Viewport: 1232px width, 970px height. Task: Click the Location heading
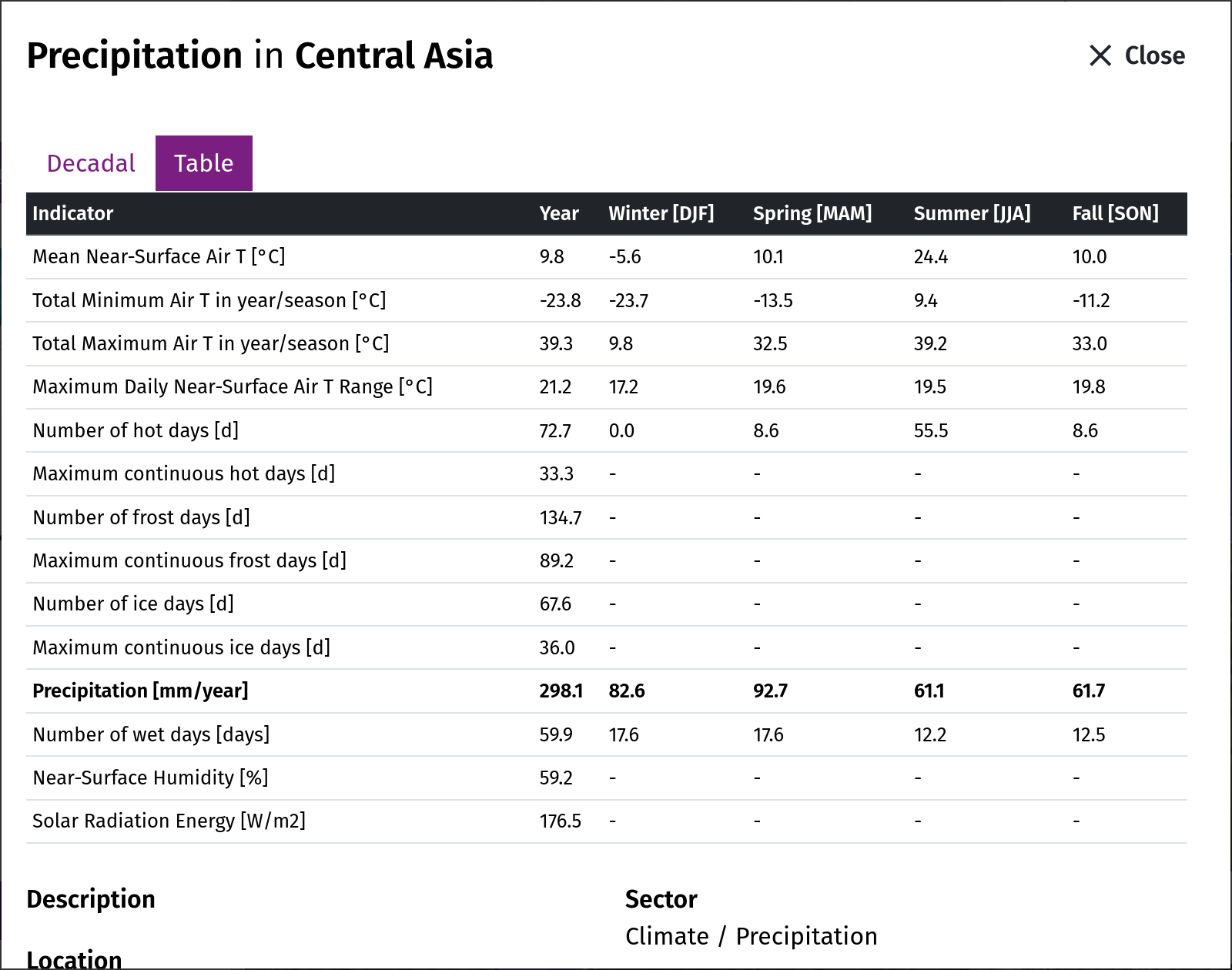(x=74, y=959)
